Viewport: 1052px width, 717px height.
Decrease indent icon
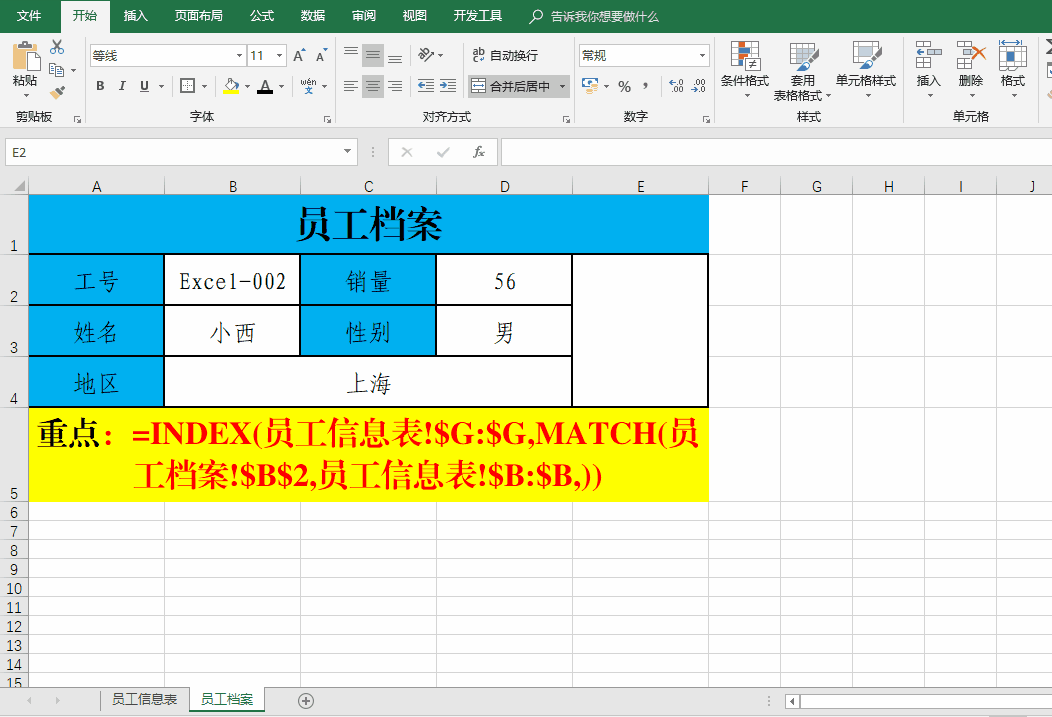pos(425,86)
